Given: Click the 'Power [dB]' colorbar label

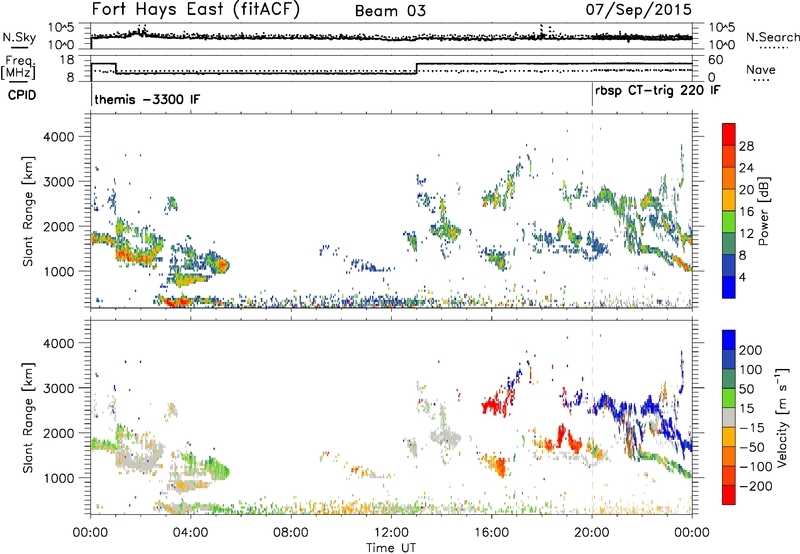Looking at the screenshot, I should (x=764, y=211).
